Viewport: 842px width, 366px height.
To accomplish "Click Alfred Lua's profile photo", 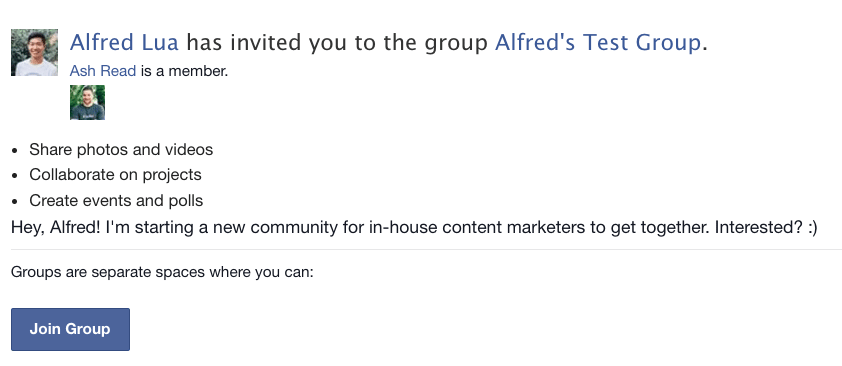I will 34,53.
